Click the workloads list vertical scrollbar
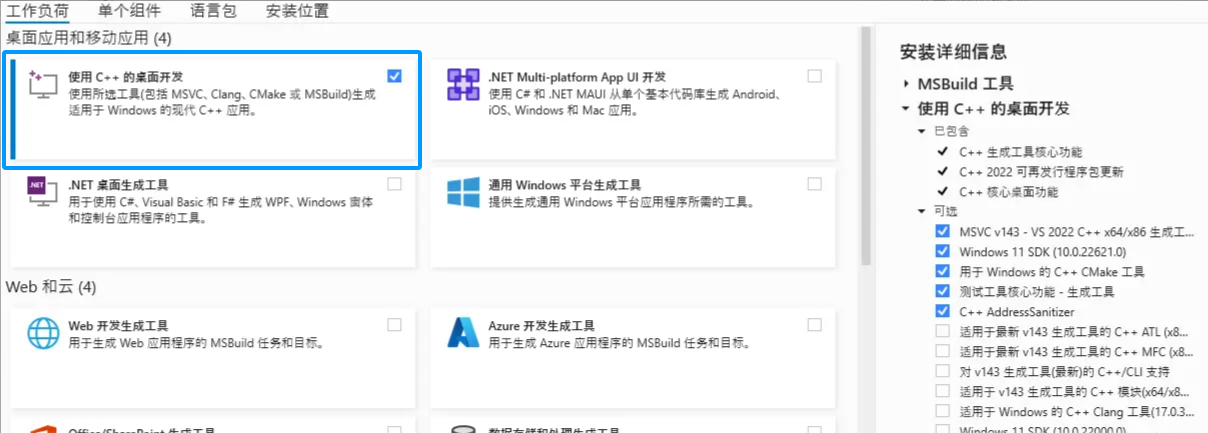 pos(866,146)
